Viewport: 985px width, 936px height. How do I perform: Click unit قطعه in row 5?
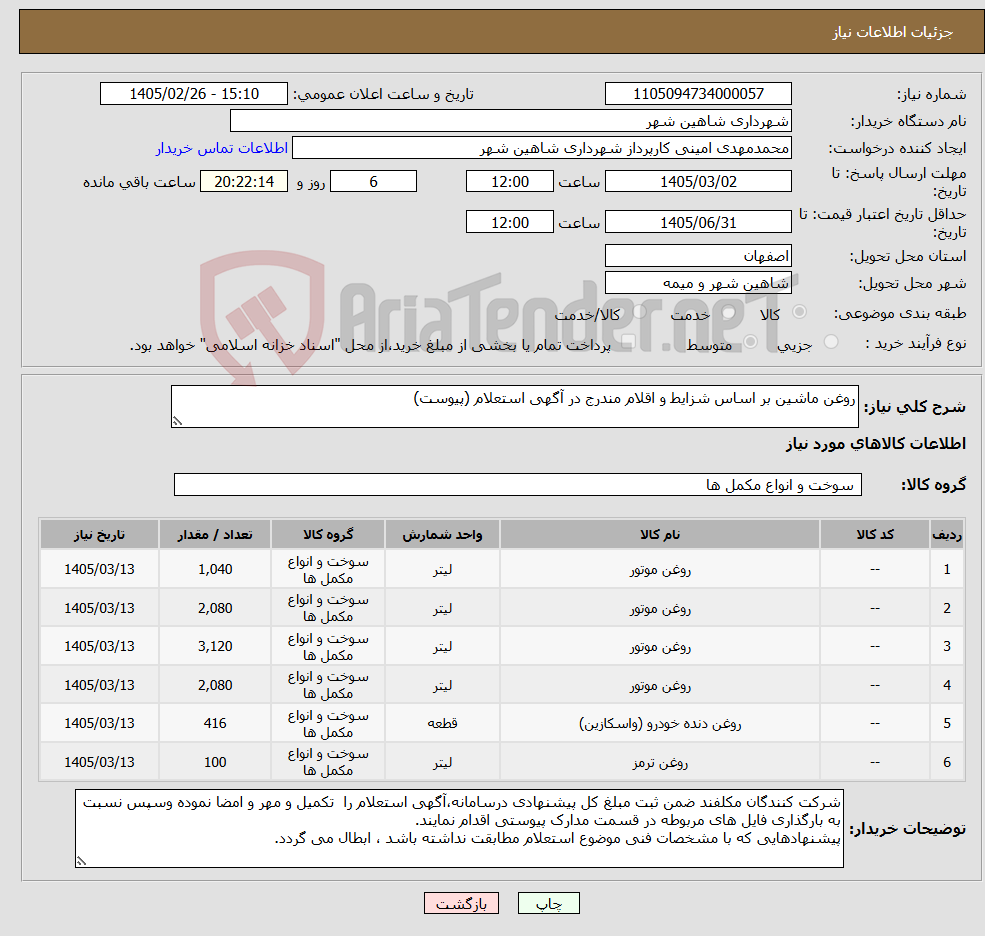(x=442, y=723)
